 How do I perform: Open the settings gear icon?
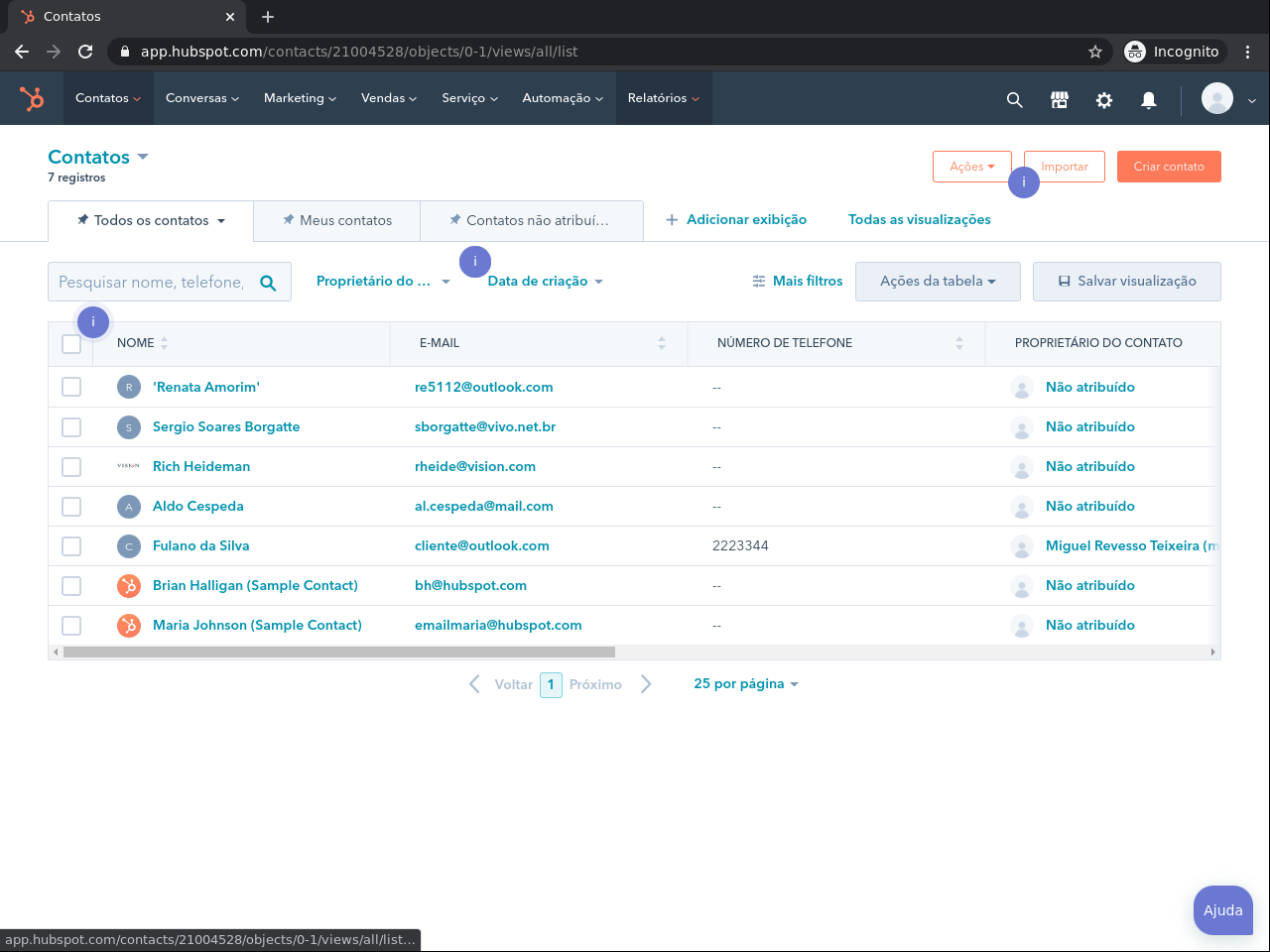tap(1104, 99)
